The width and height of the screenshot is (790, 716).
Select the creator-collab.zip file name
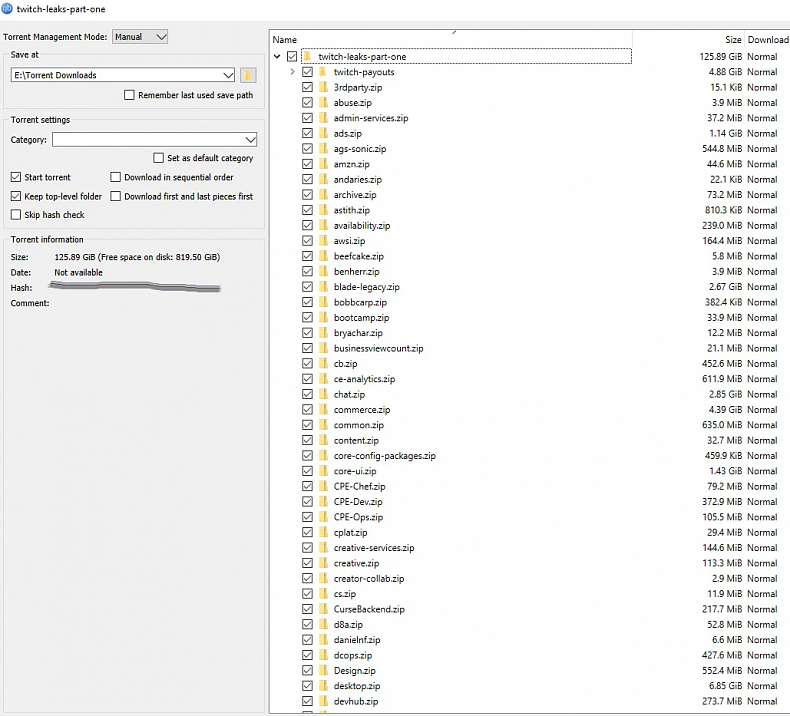click(369, 578)
